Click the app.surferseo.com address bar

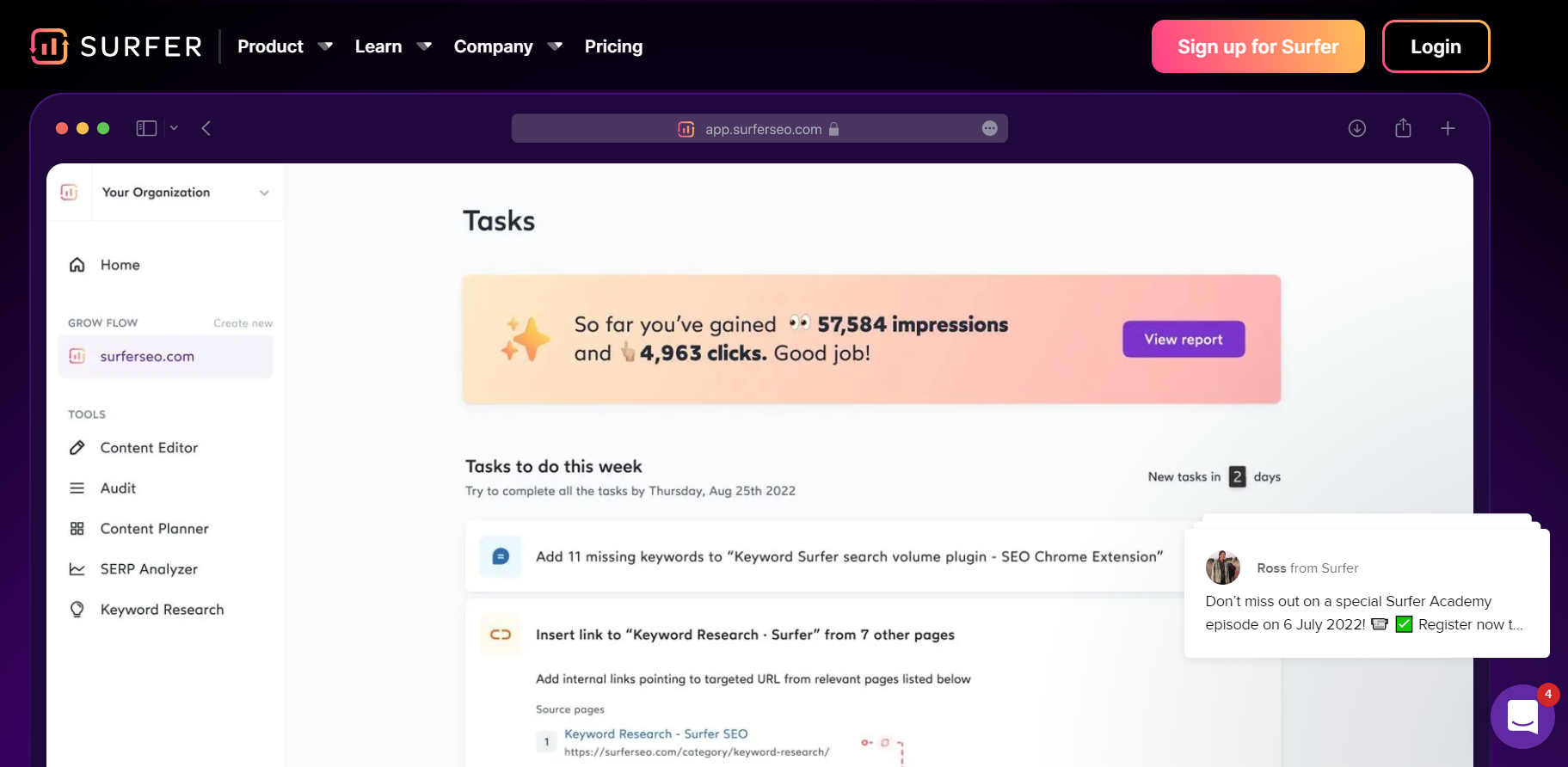(x=759, y=128)
